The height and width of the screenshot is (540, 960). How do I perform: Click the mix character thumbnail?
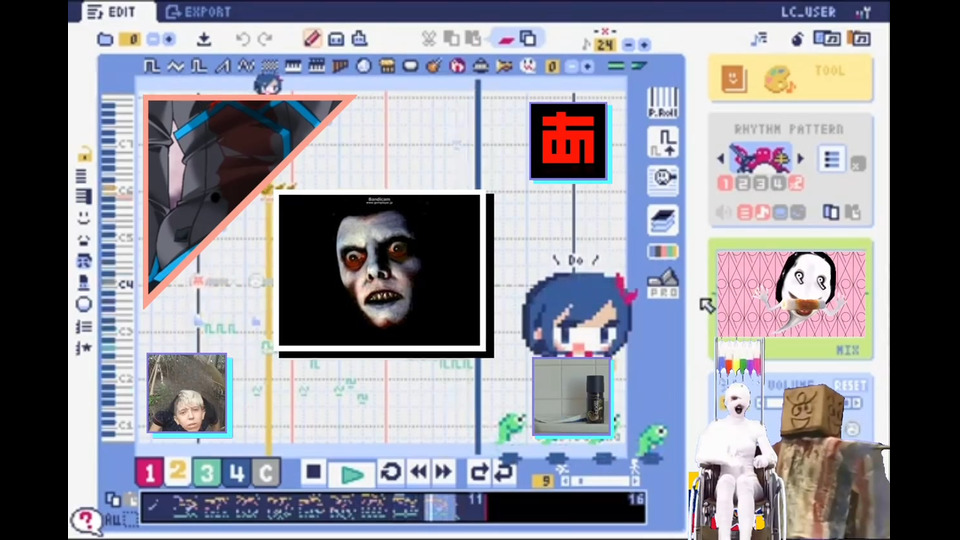[791, 294]
